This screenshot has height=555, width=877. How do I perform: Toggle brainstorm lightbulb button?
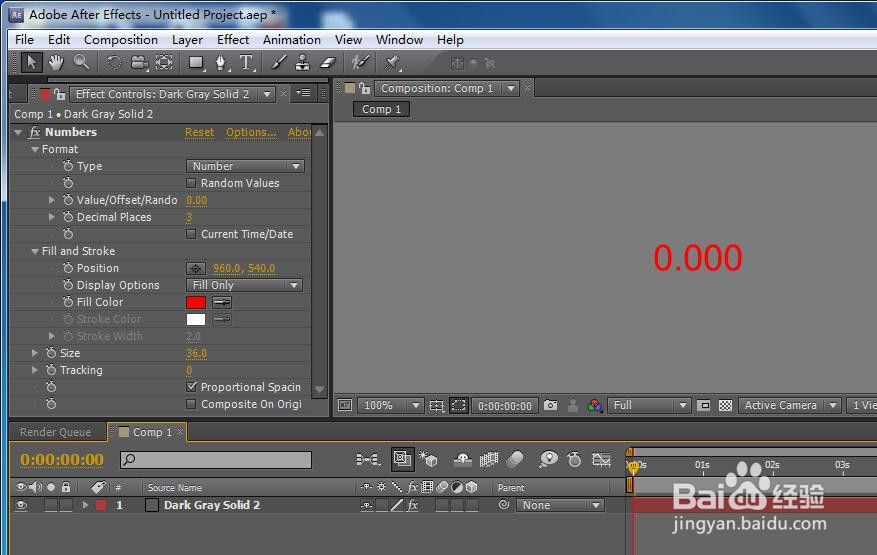coord(549,460)
